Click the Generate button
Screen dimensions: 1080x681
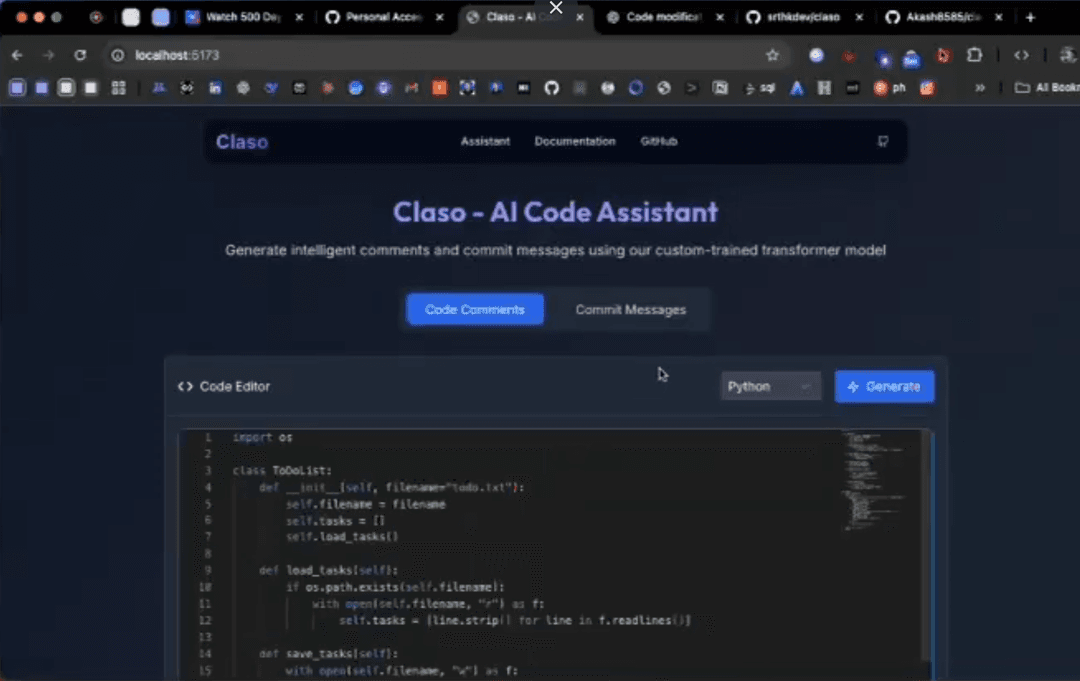pyautogui.click(x=884, y=387)
